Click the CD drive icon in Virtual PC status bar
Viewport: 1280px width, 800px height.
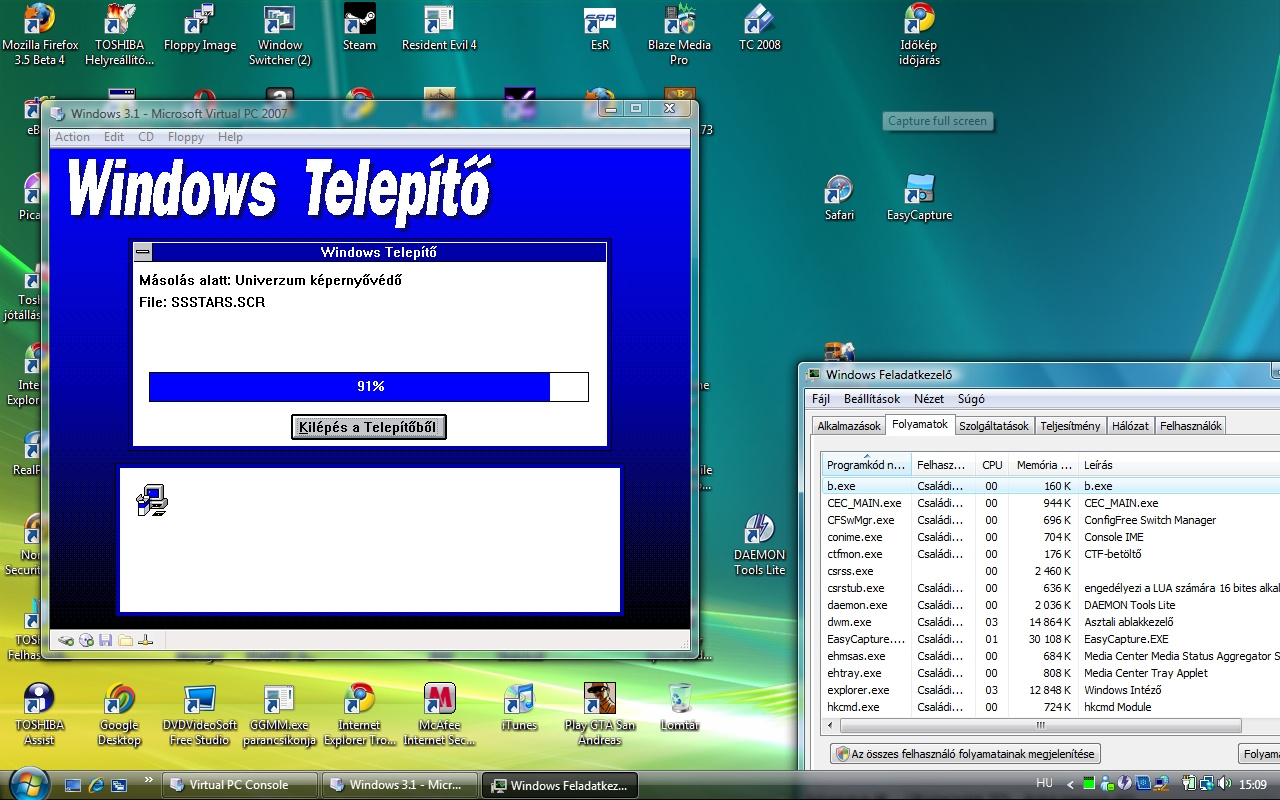pos(86,640)
